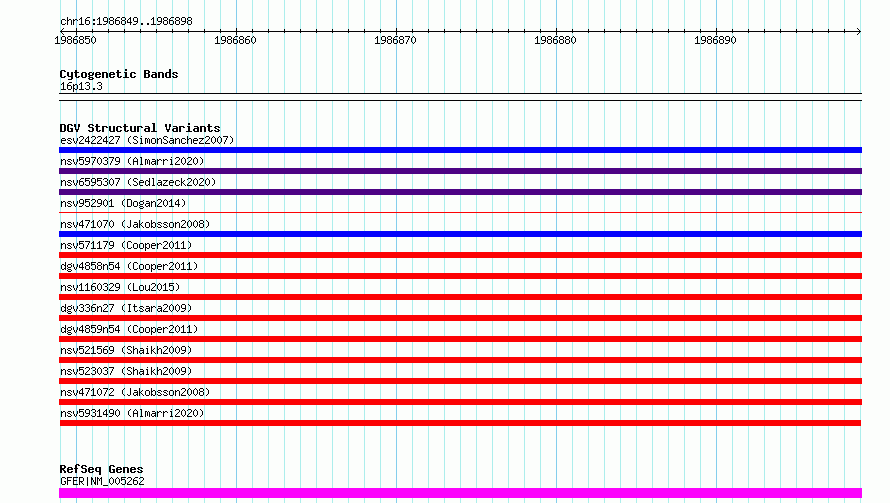Select the magenta GFER gene bar

(x=460, y=493)
